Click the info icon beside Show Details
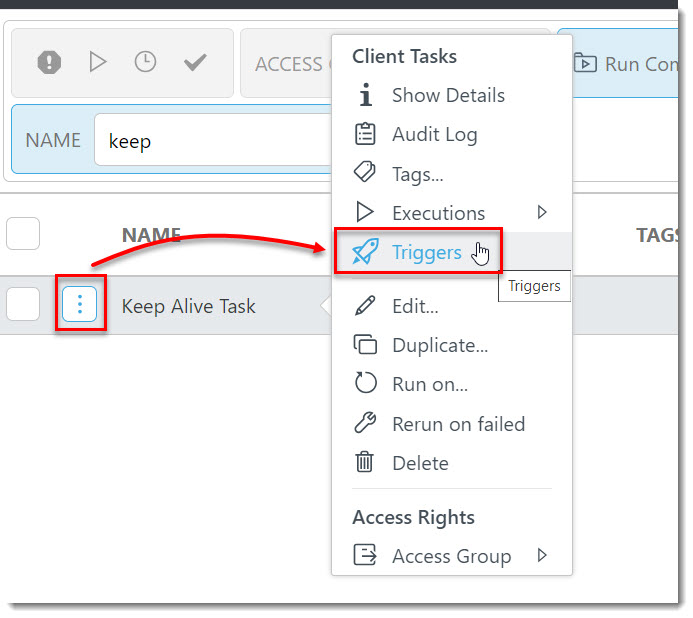The width and height of the screenshot is (693, 618). click(366, 95)
